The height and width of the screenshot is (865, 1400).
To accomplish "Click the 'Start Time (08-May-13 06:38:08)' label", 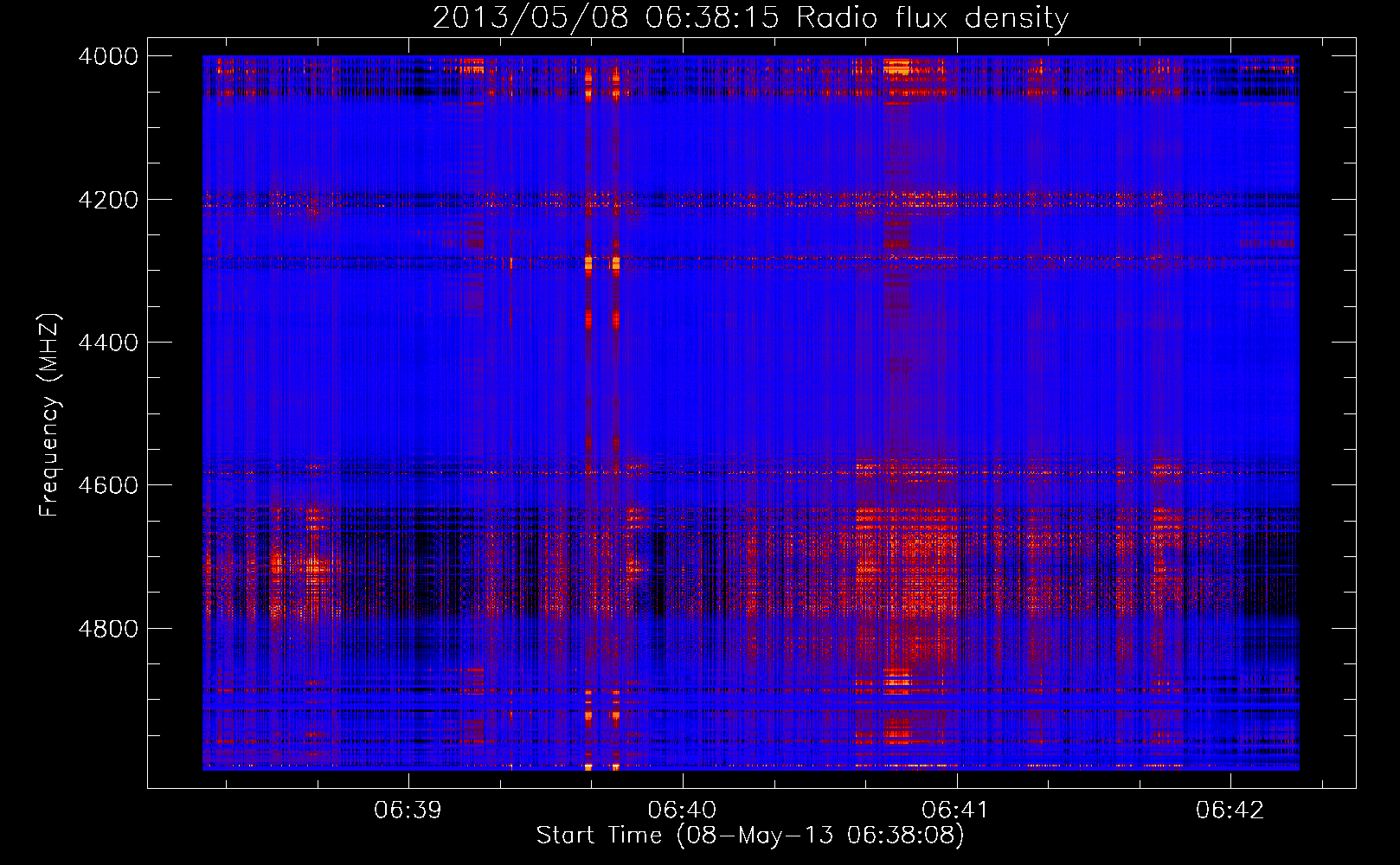I will 749,836.
